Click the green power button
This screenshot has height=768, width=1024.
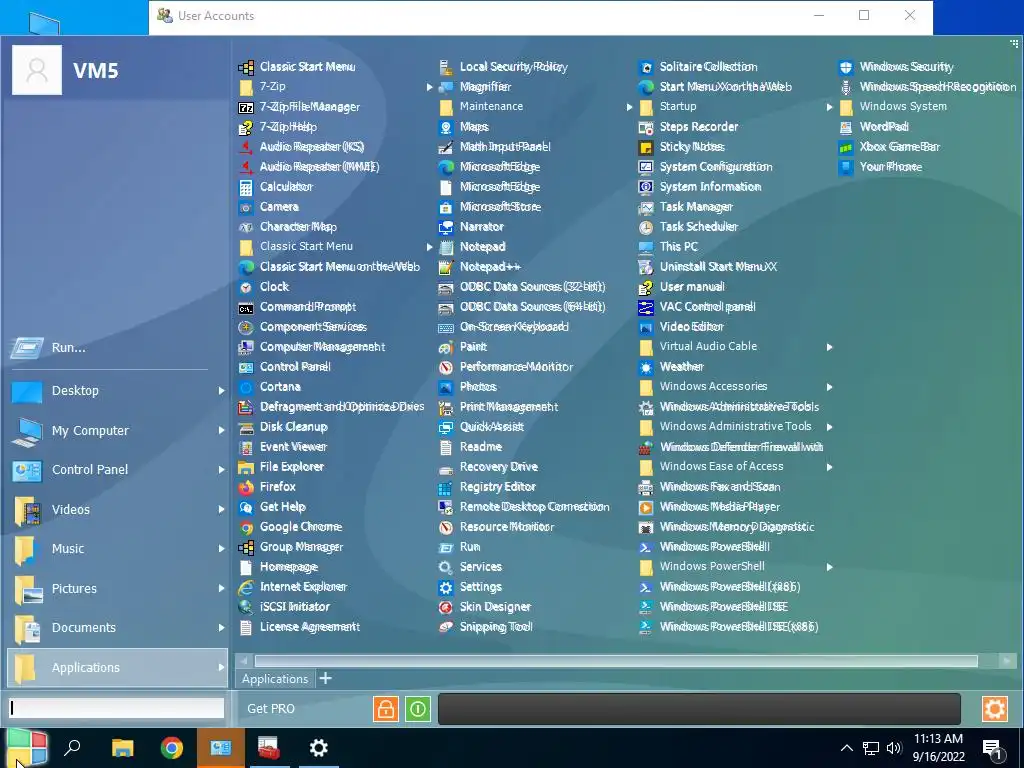[418, 709]
